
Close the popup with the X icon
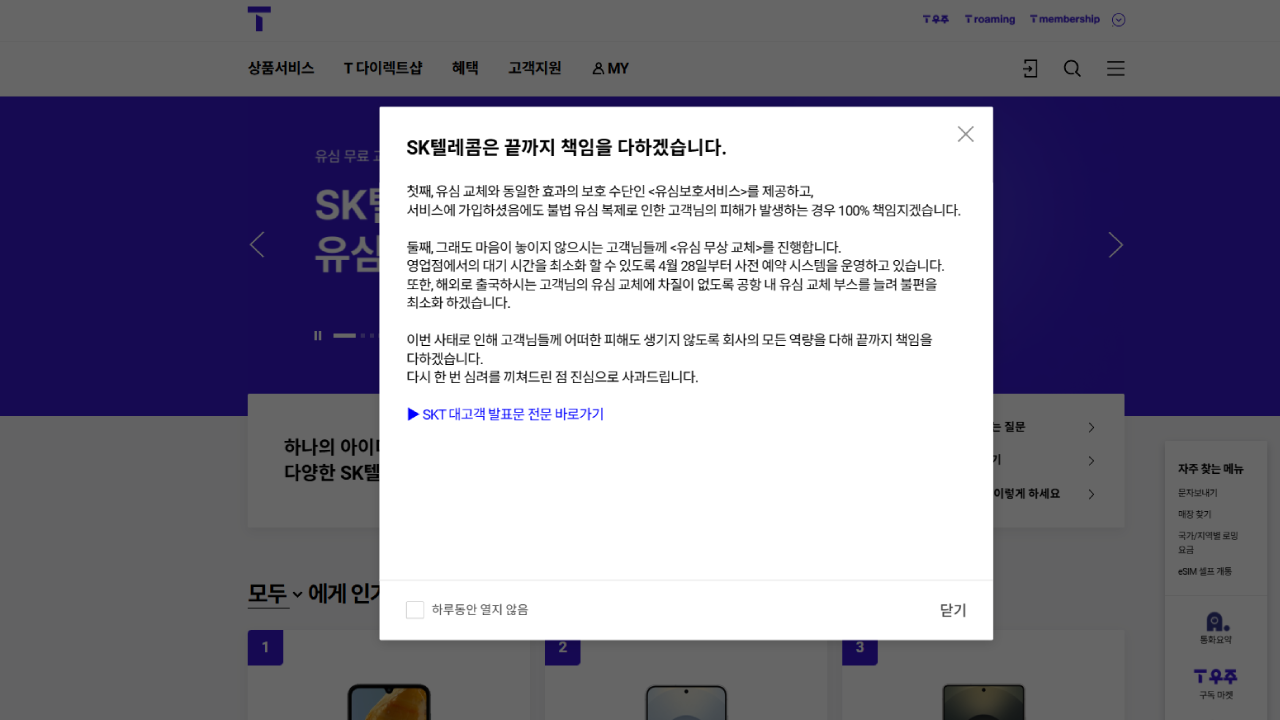pyautogui.click(x=965, y=134)
